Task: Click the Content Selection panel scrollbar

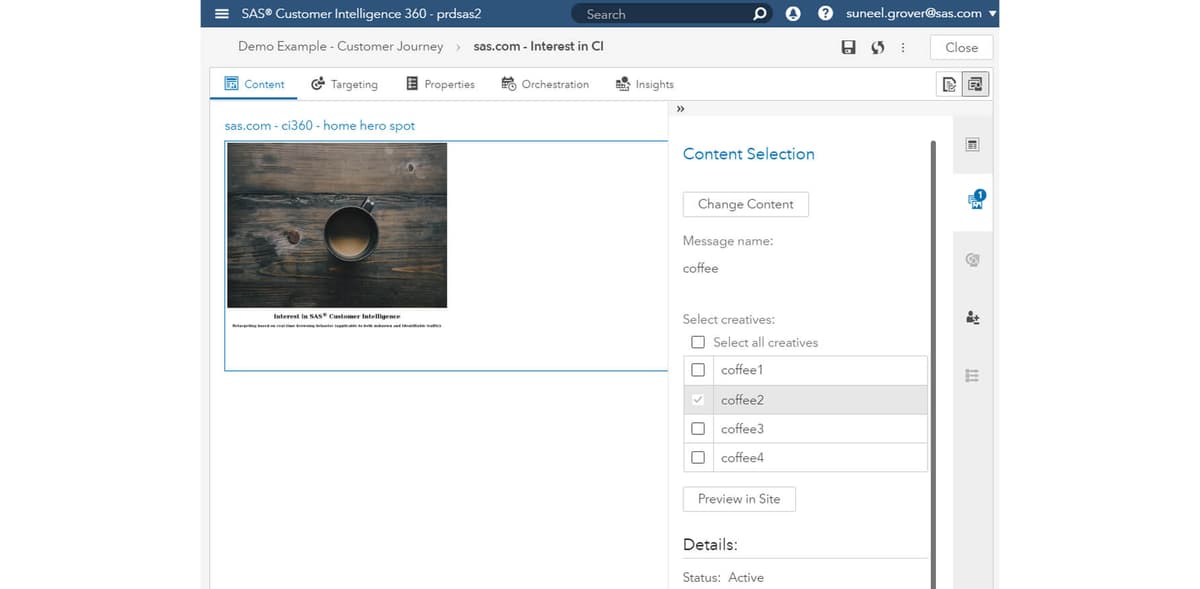Action: pyautogui.click(x=933, y=365)
